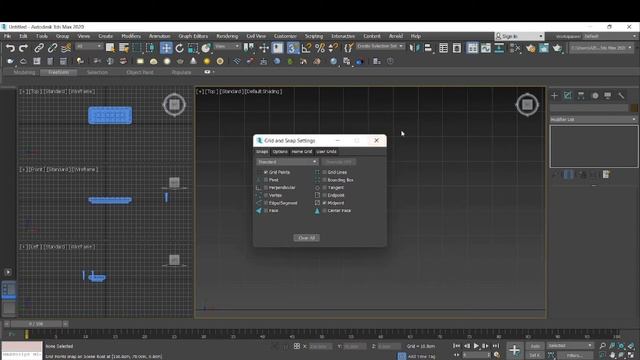Switch to the User Grids tab
640x360 pixels.
327,152
